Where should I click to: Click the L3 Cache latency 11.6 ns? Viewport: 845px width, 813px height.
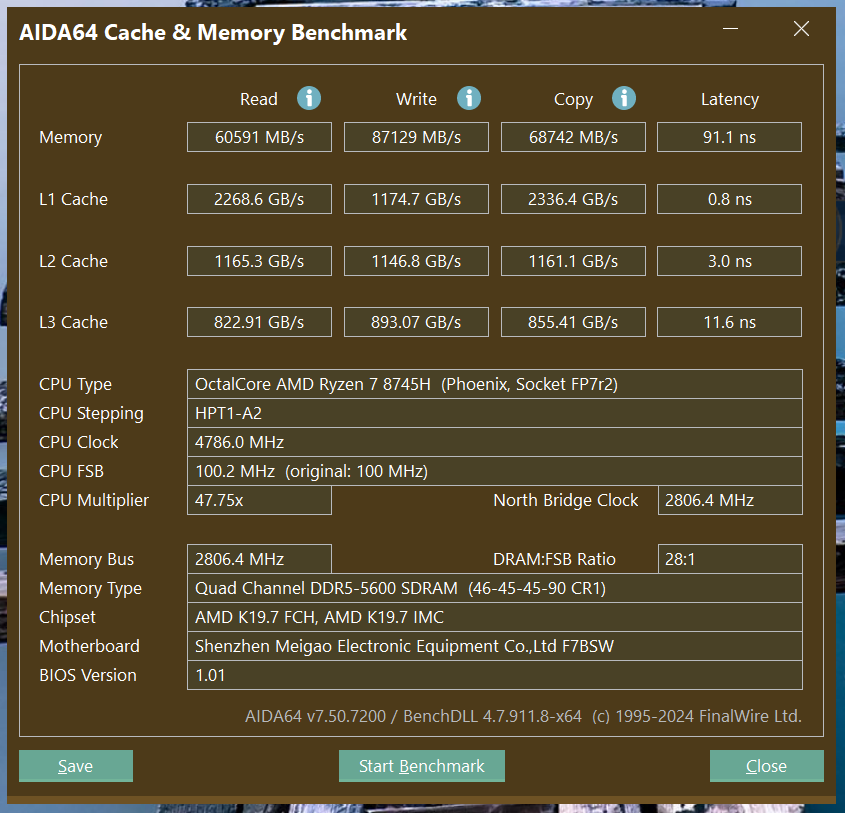coord(729,322)
